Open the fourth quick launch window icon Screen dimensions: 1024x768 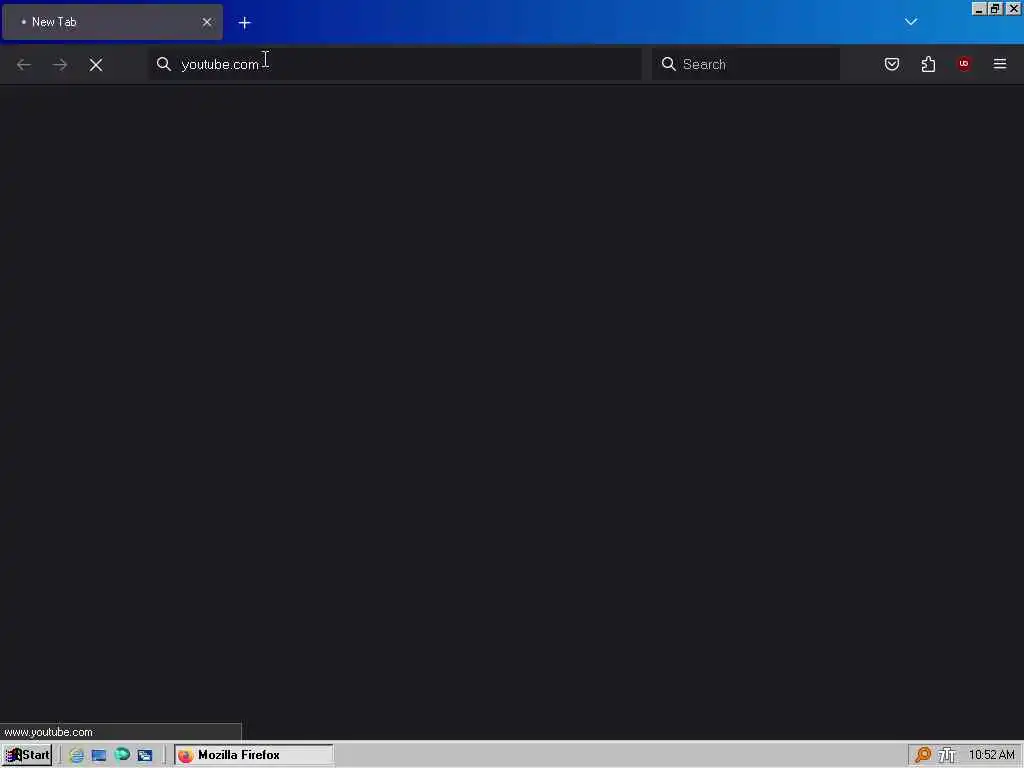click(145, 755)
